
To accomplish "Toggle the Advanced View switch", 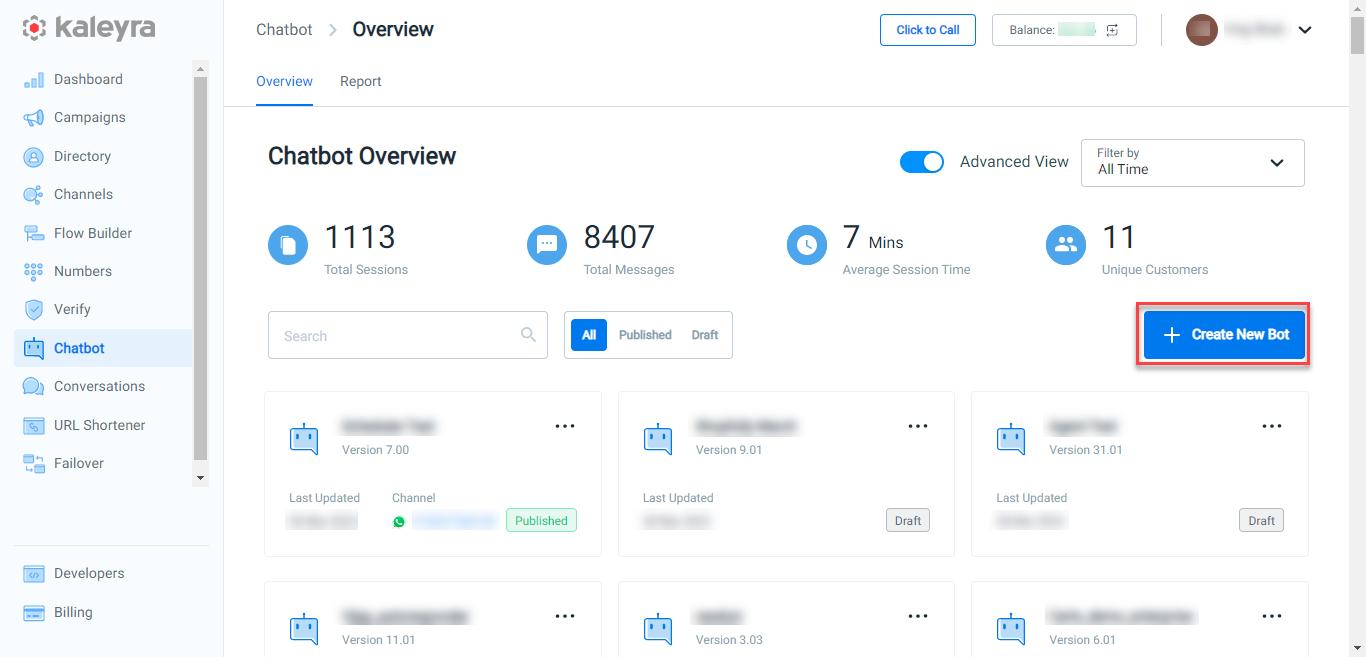I will click(922, 162).
